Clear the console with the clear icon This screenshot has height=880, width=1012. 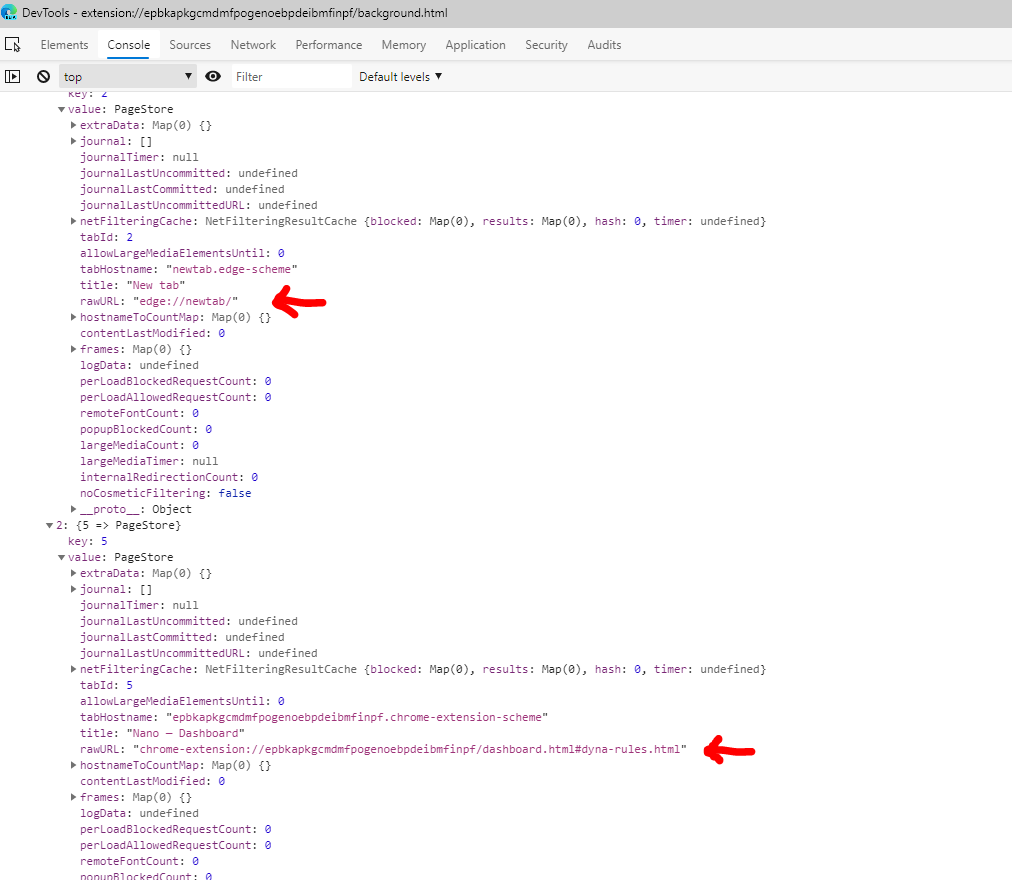tap(41, 76)
